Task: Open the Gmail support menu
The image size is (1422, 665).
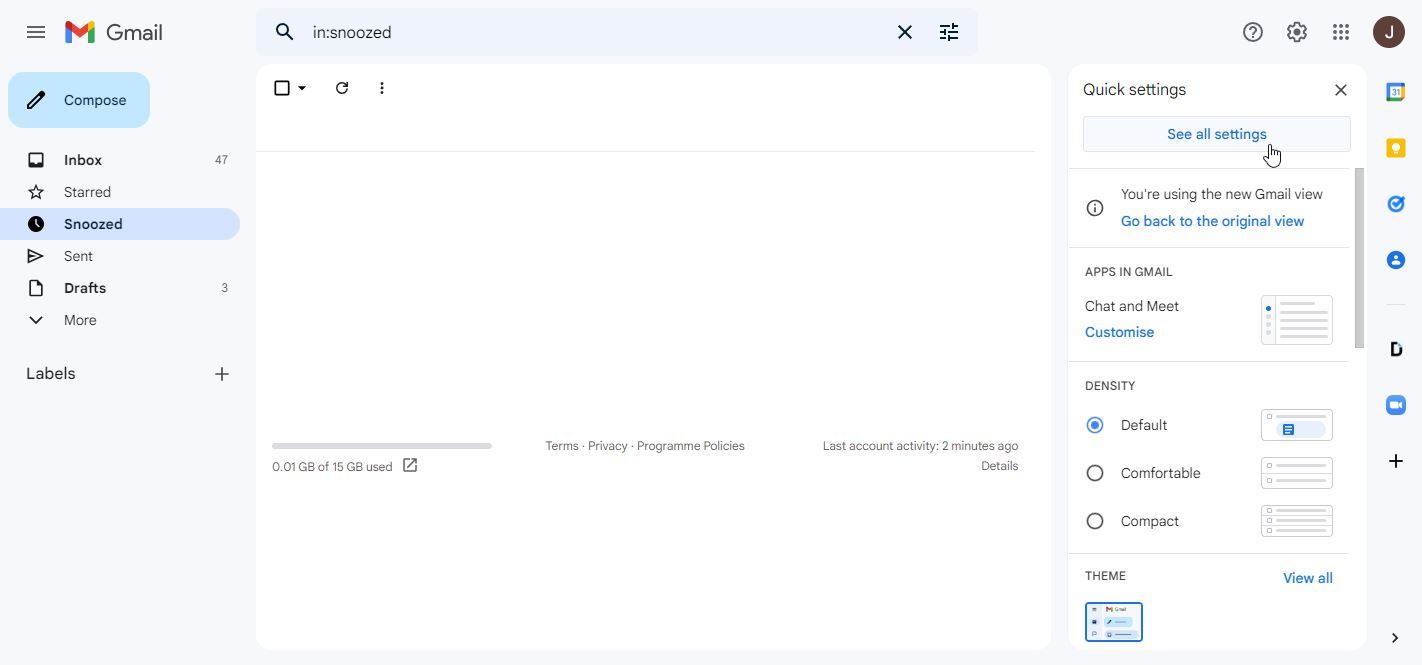Action: click(1253, 32)
